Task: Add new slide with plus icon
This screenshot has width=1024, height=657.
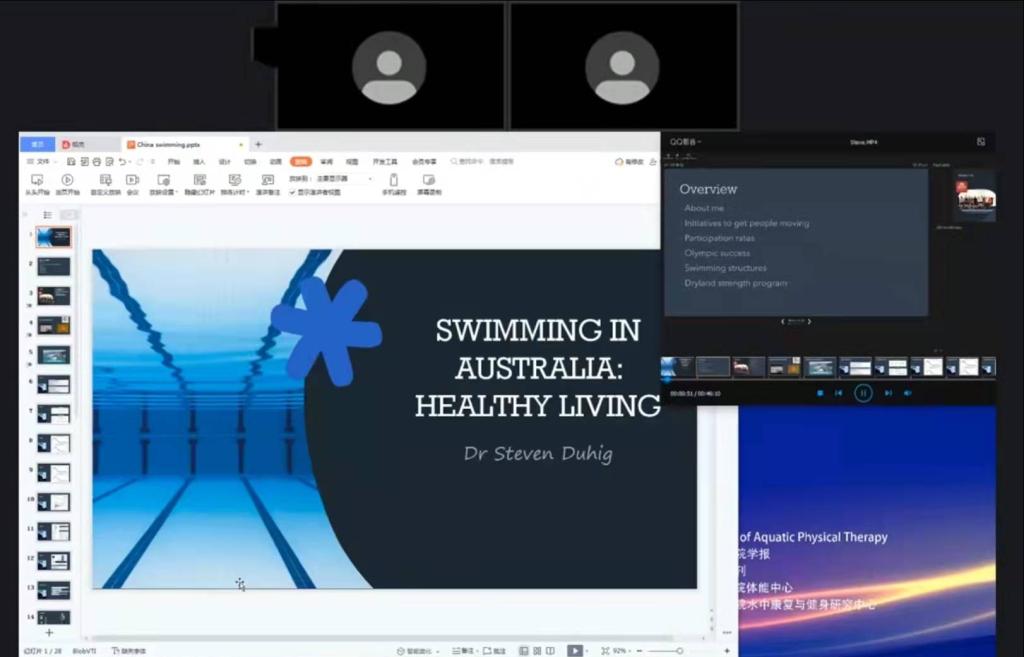Action: [48, 632]
